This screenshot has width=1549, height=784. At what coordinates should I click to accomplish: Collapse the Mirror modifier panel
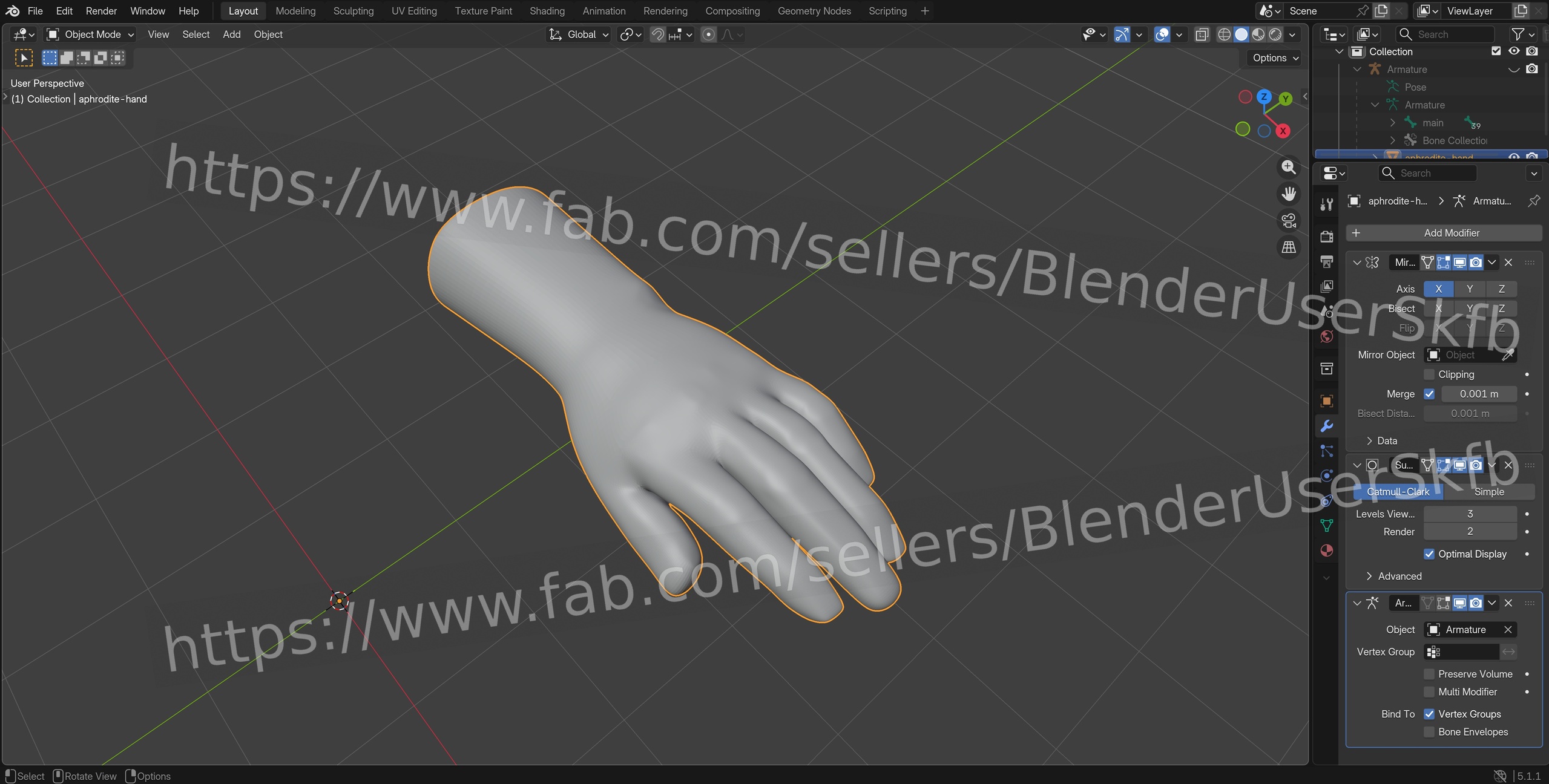[1357, 263]
